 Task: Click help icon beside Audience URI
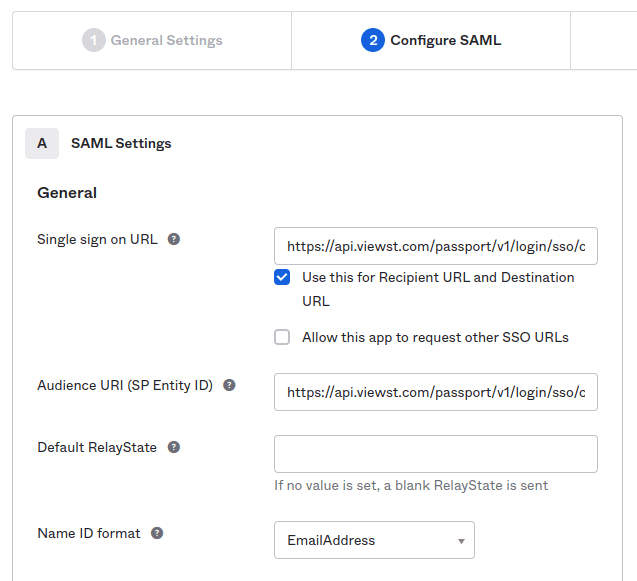(x=229, y=385)
